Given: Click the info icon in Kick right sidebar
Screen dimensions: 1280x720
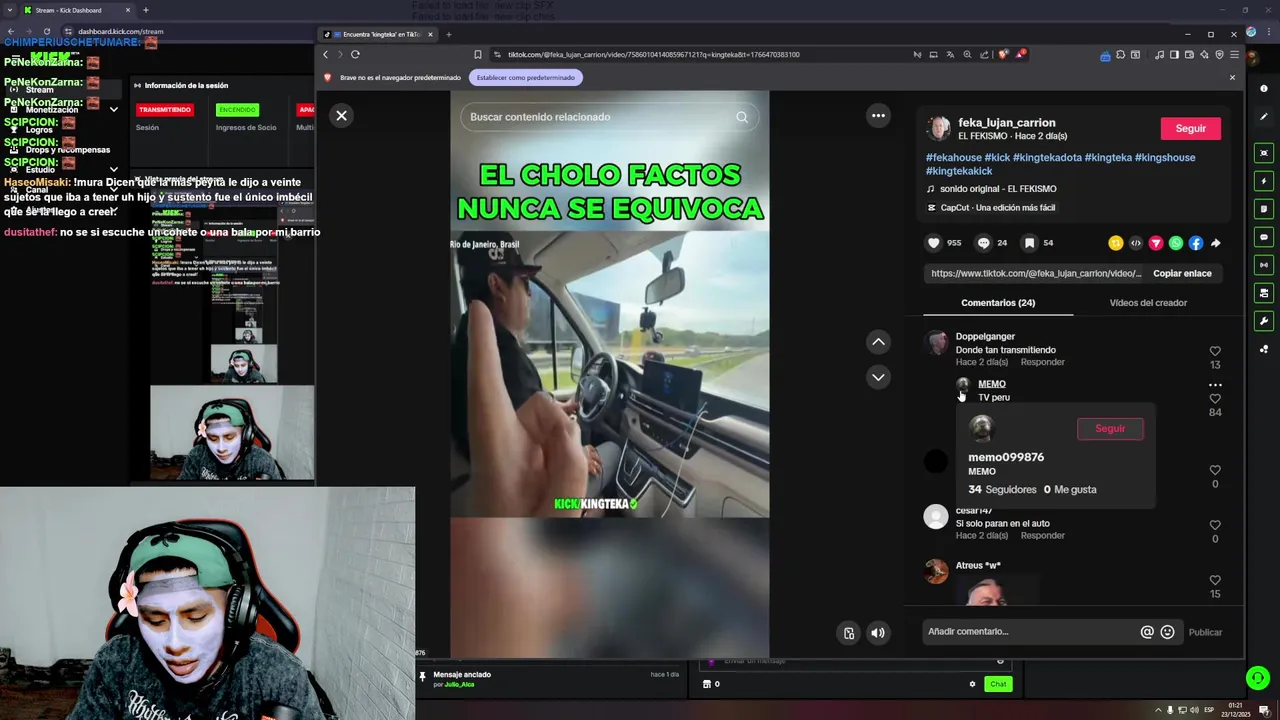Looking at the screenshot, I should [x=1264, y=89].
